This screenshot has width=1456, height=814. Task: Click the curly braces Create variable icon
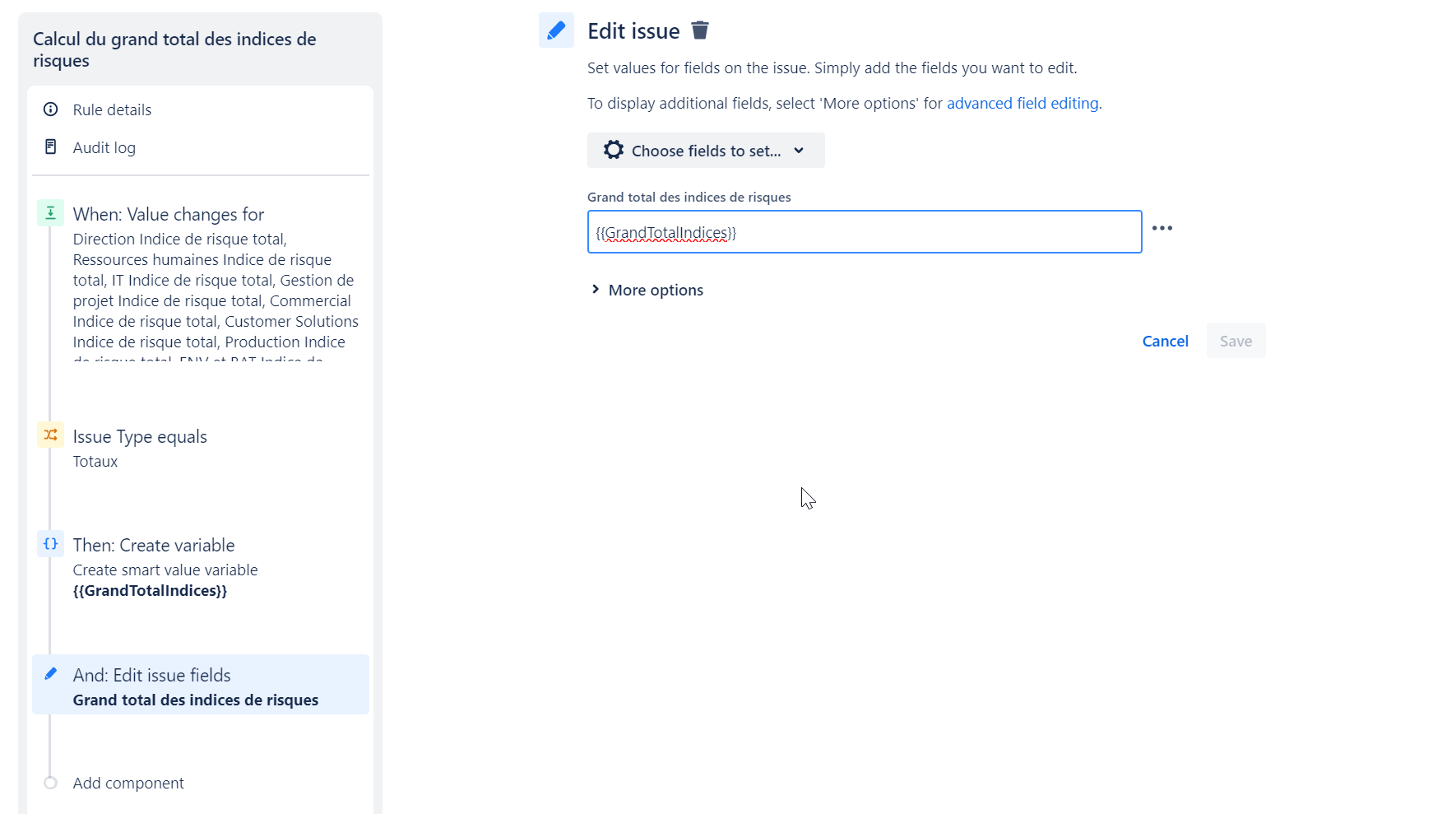50,544
